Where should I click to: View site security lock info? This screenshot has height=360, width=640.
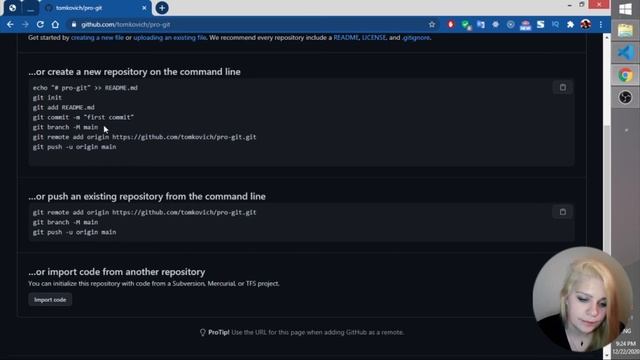(74, 24)
